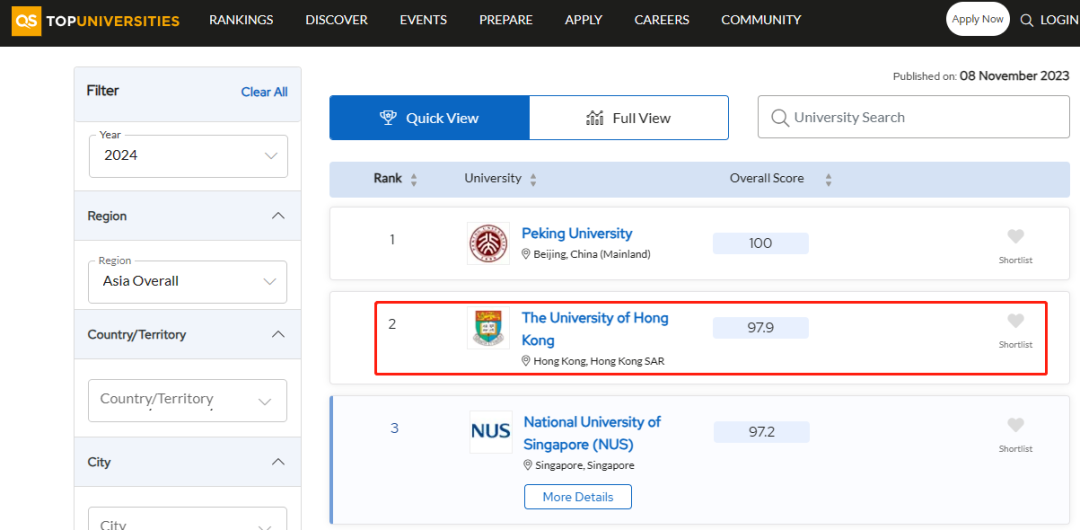Viewport: 1080px width, 530px height.
Task: Click the Login link
Action: click(x=1059, y=20)
